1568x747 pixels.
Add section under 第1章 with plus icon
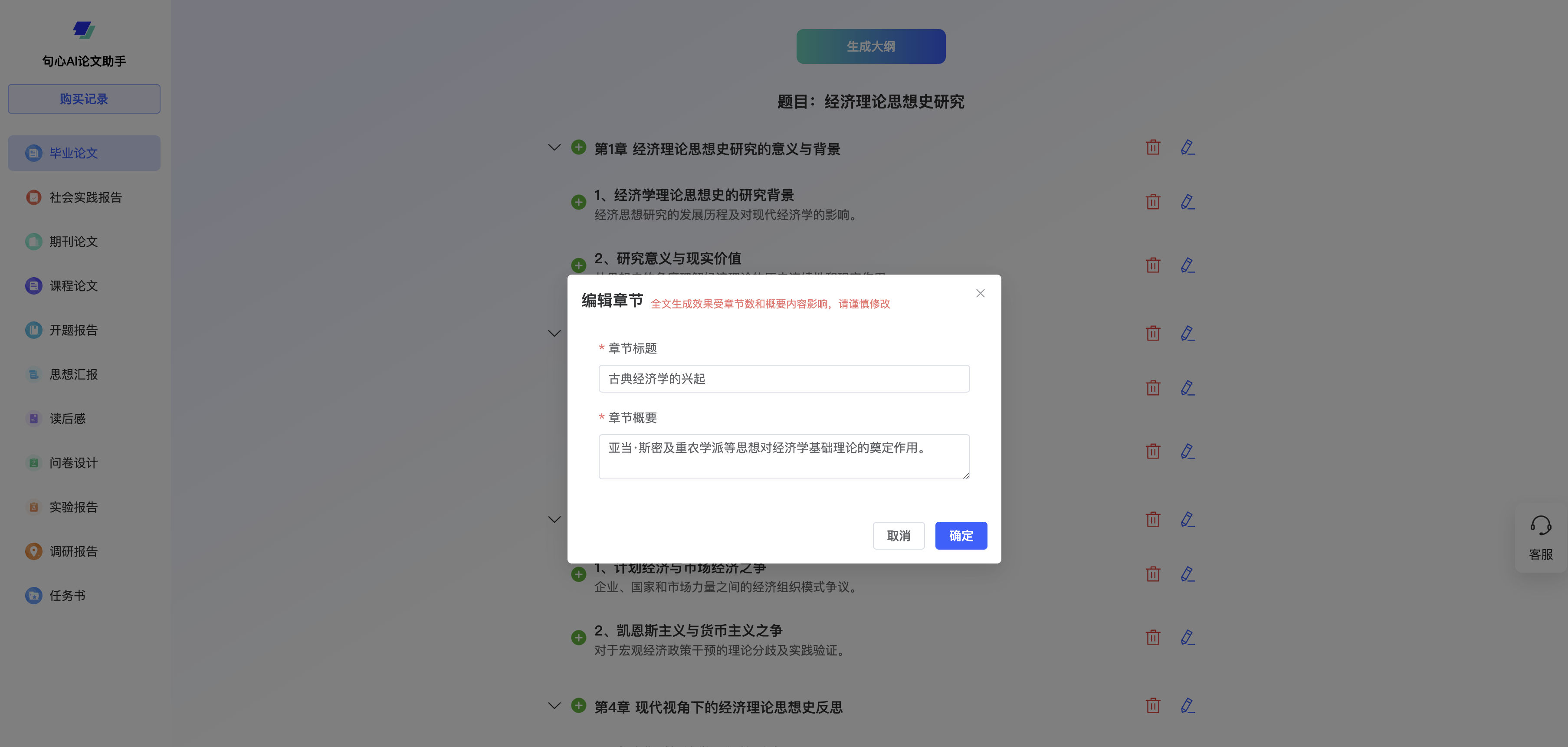click(578, 147)
